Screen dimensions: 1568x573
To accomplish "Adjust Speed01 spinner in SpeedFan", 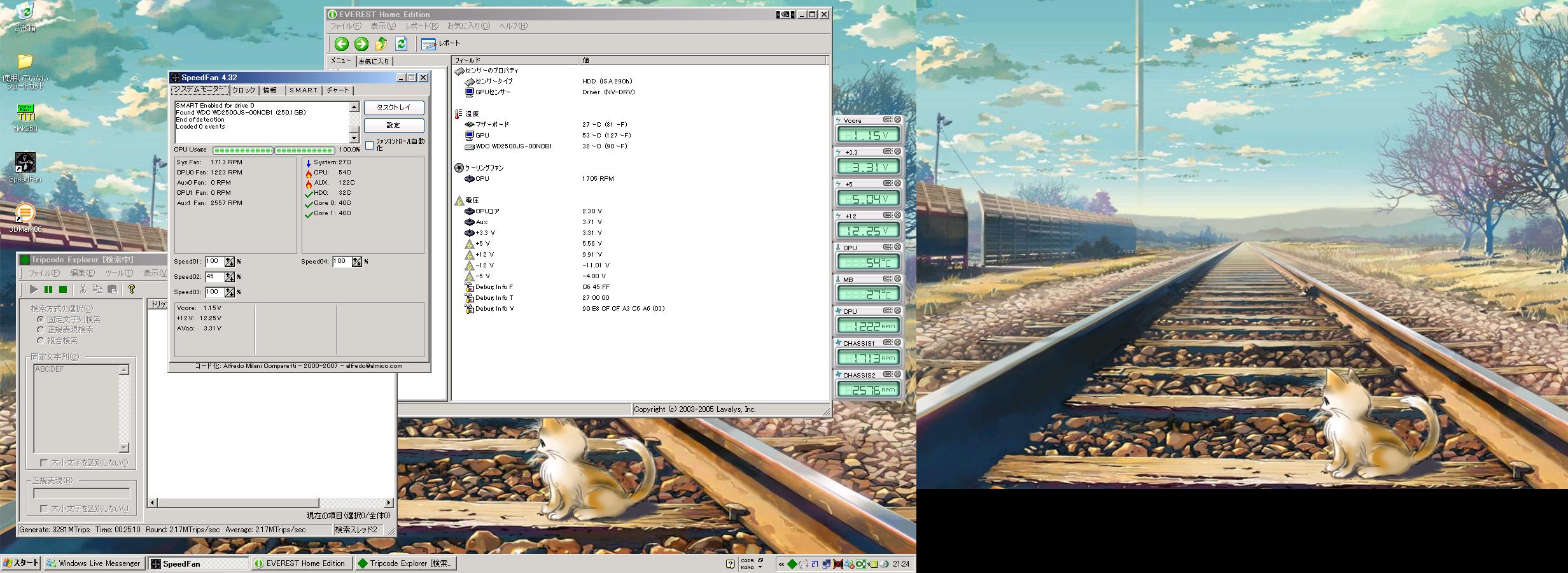I will click(230, 262).
